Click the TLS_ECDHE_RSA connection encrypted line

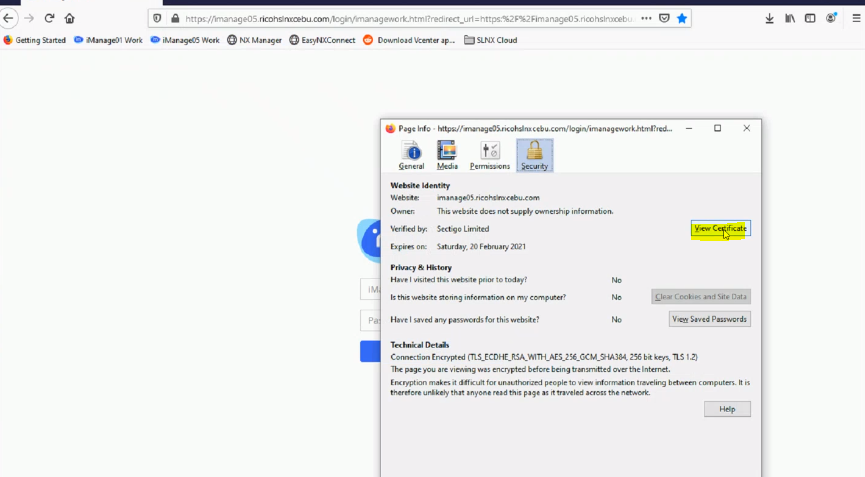coord(544,357)
